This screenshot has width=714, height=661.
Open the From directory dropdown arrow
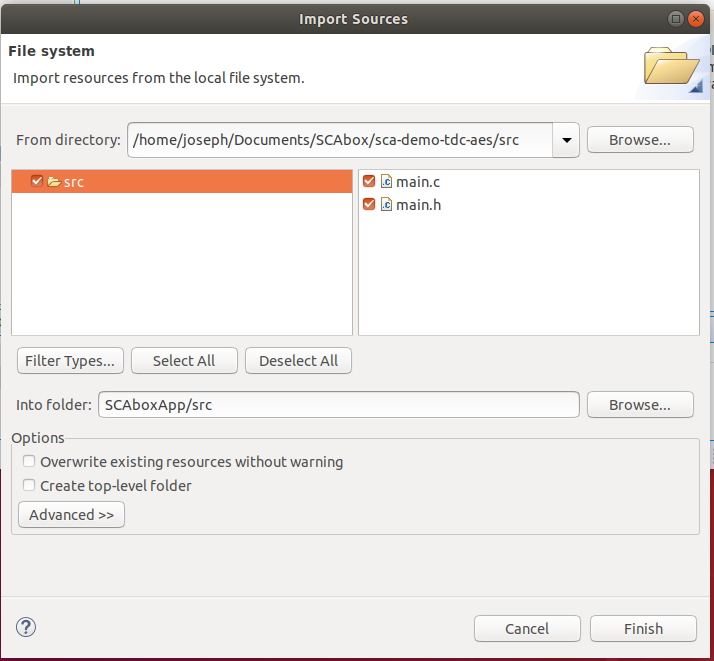(x=566, y=141)
